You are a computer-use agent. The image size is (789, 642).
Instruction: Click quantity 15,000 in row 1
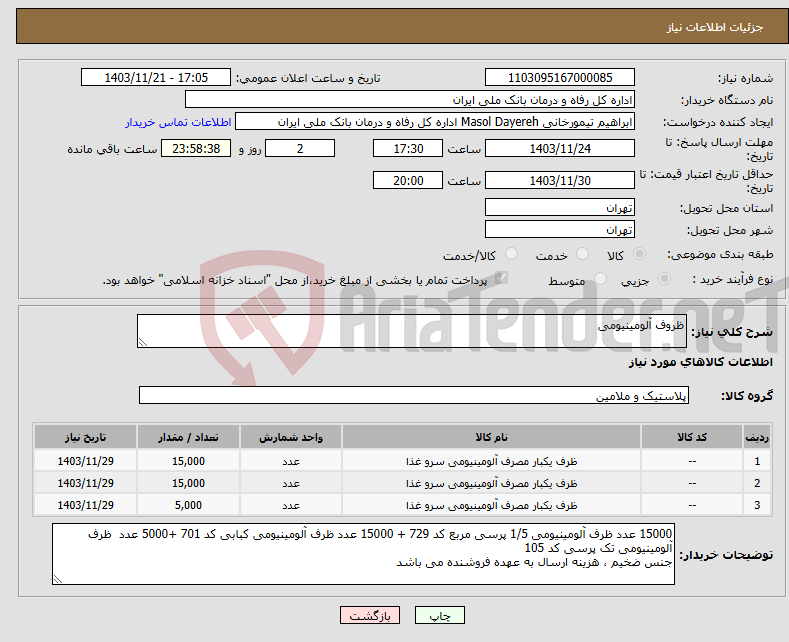pos(188,461)
